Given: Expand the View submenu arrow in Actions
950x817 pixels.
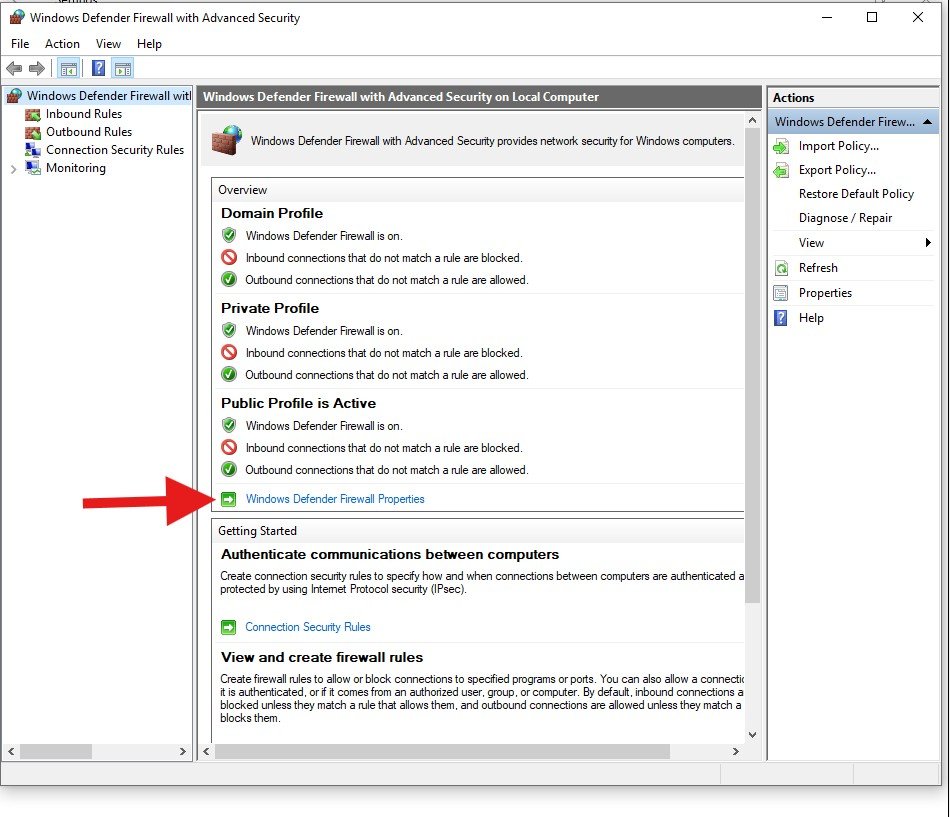Looking at the screenshot, I should click(928, 243).
